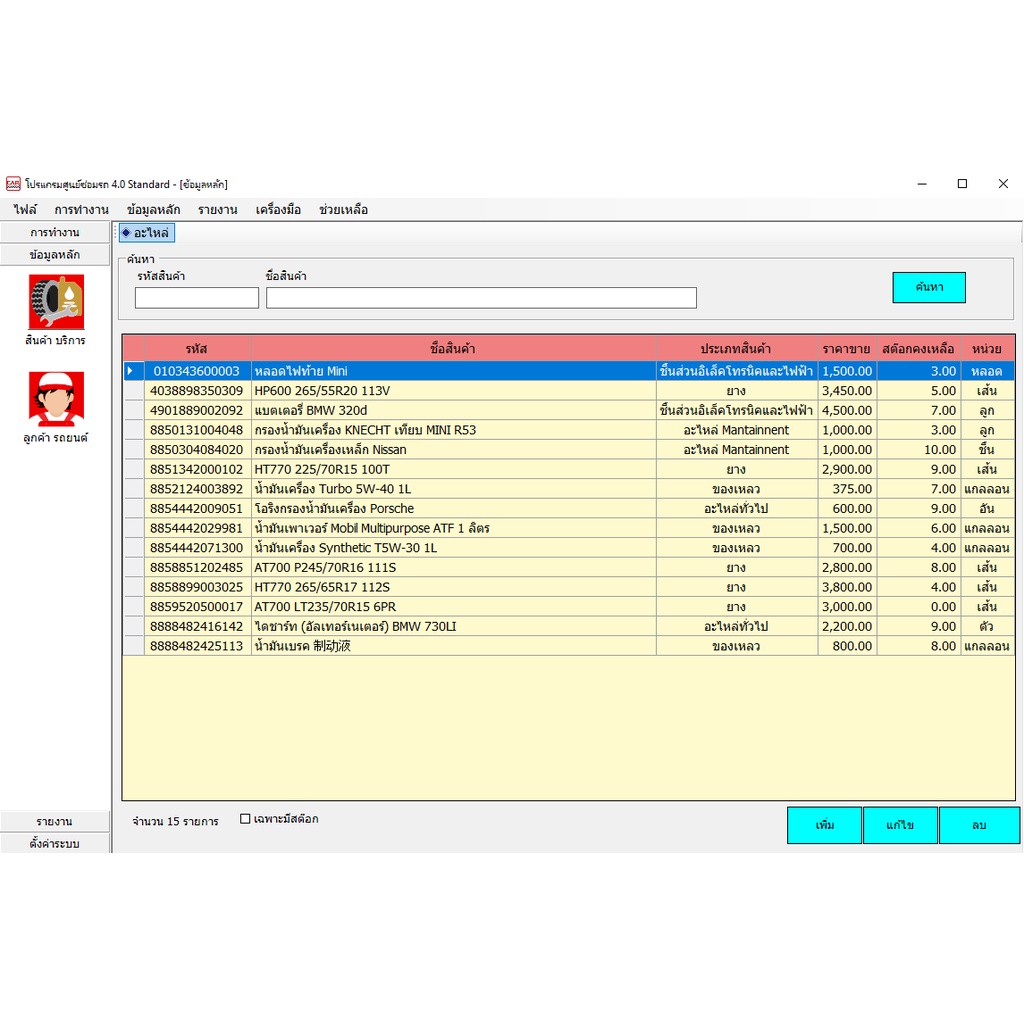This screenshot has height=1024, width=1024.
Task: Sort by the ประเภทสินค้า column header
Action: click(x=736, y=349)
